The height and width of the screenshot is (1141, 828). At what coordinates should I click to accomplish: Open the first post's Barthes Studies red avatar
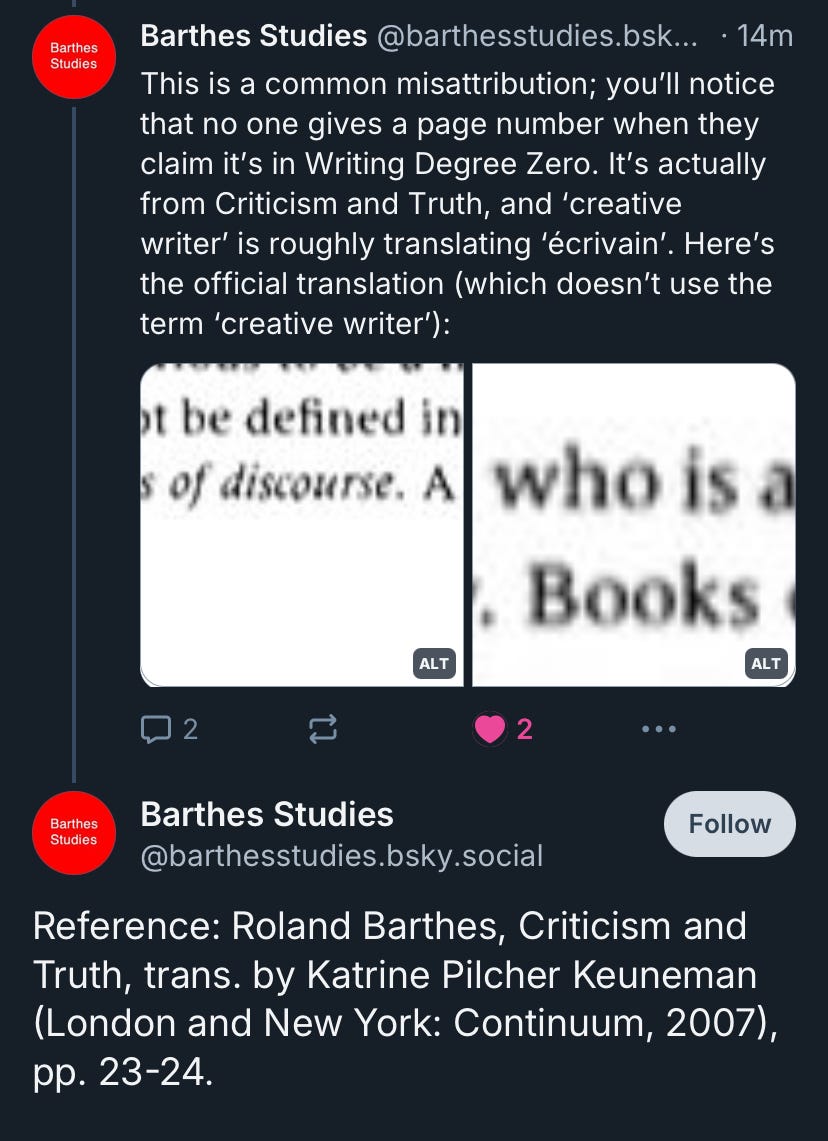coord(73,56)
